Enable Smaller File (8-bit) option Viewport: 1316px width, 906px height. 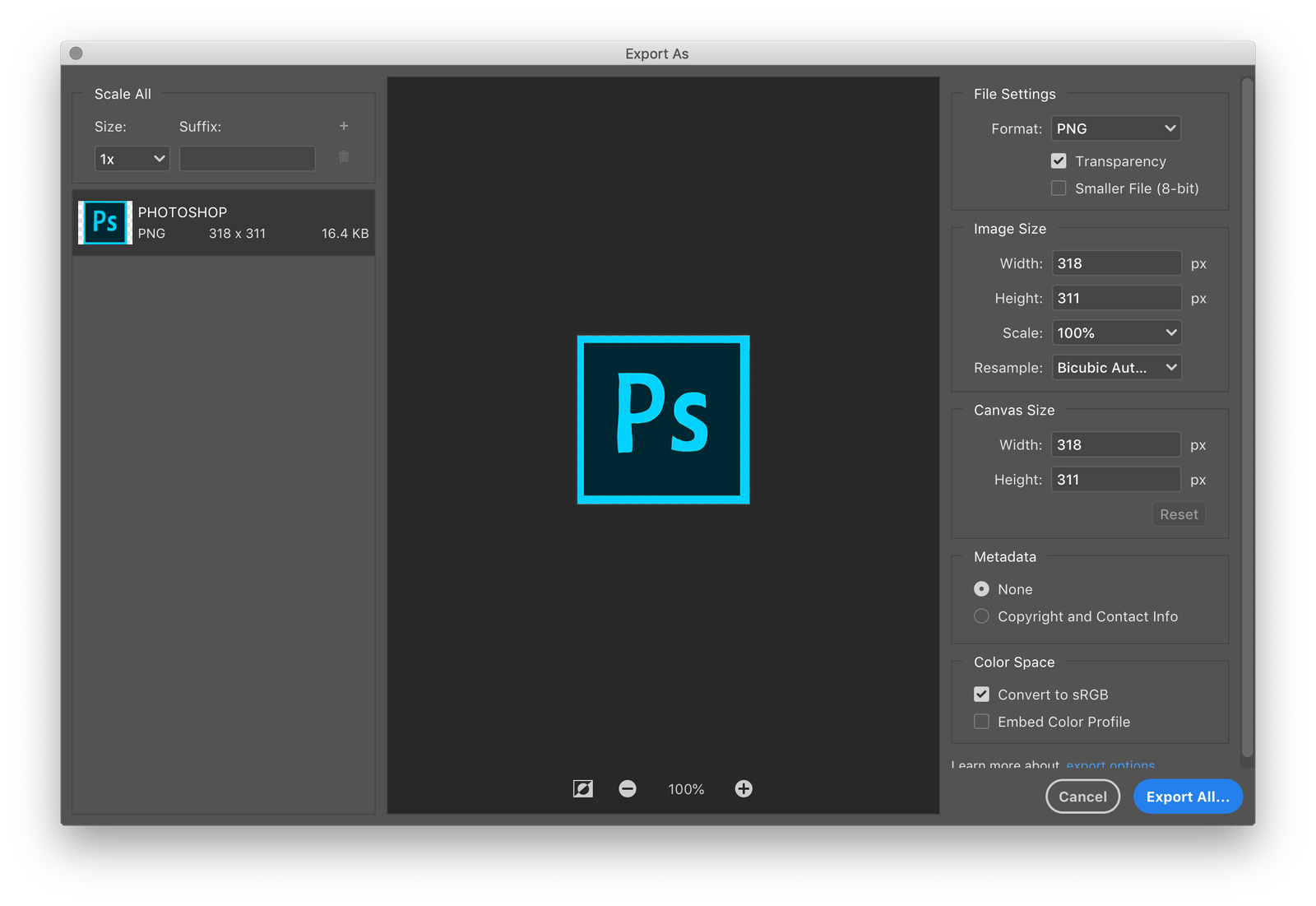[1059, 188]
